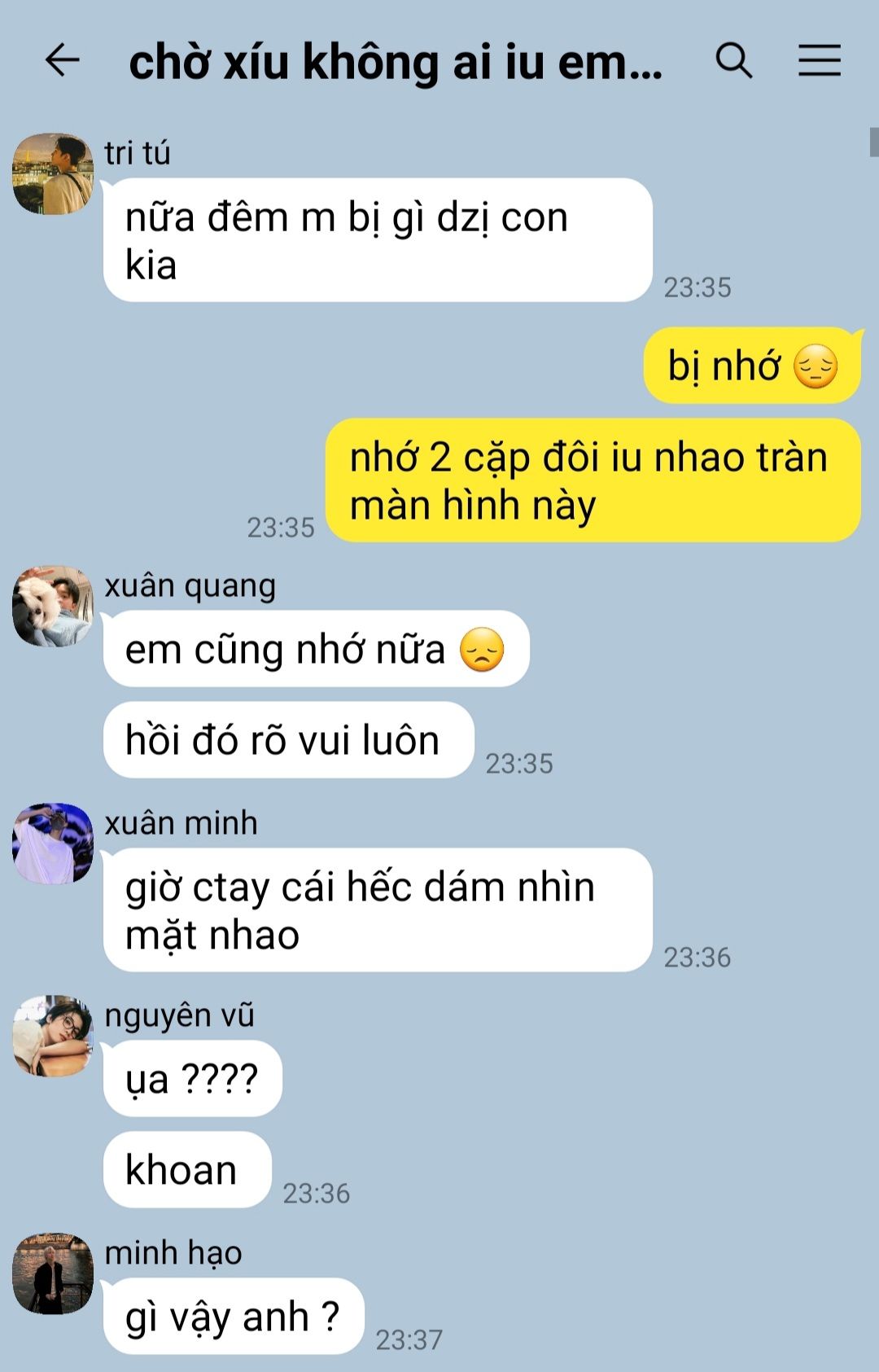The height and width of the screenshot is (1372, 879).
Task: Tap message "giờ ctay cái hếc dám nhìn mặt nhao"
Action: tap(378, 910)
